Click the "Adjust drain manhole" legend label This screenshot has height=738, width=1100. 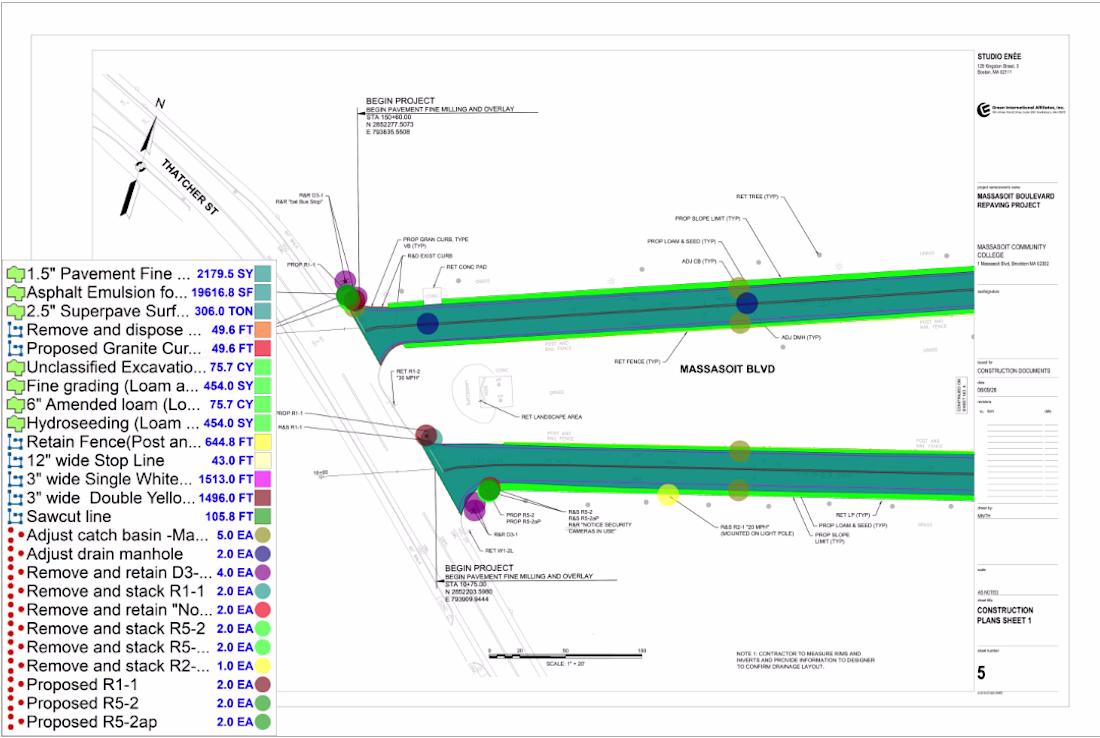pos(105,554)
